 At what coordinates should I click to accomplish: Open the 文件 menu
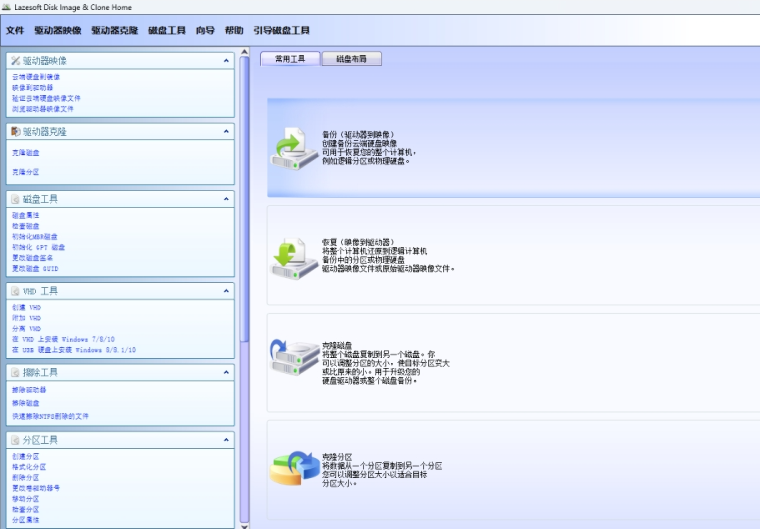click(x=15, y=30)
